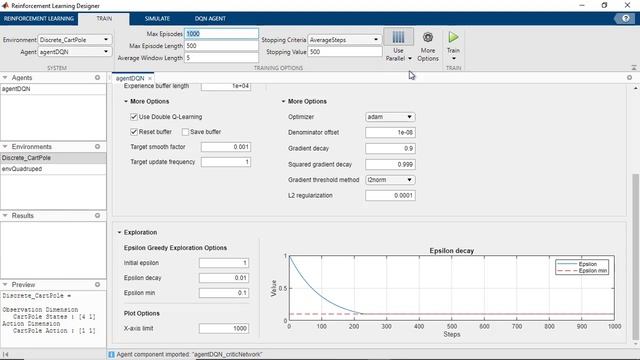Click the Epsilon min field
Image resolution: width=640 pixels, height=360 pixels.
(x=224, y=293)
